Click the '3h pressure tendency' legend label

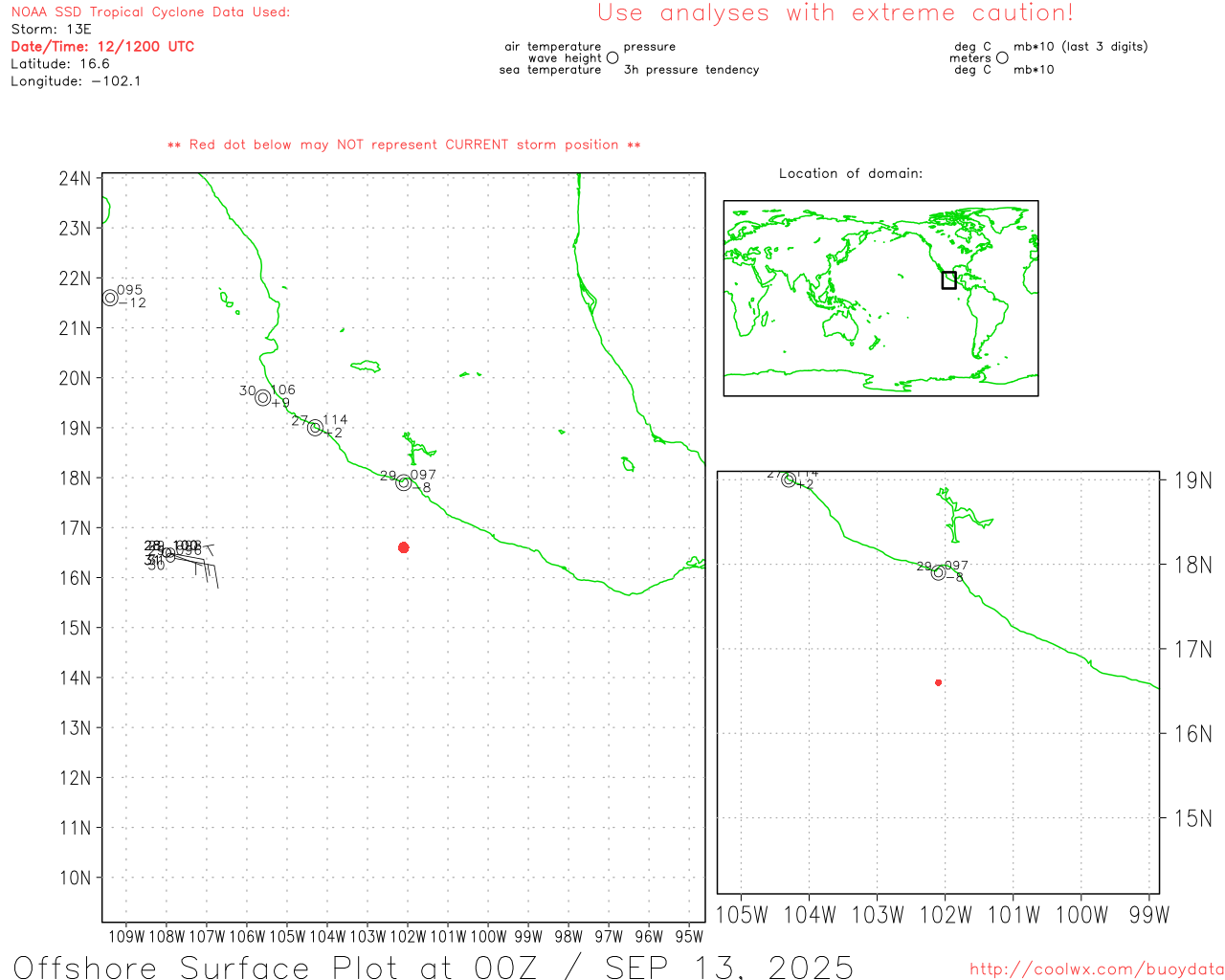tap(692, 70)
